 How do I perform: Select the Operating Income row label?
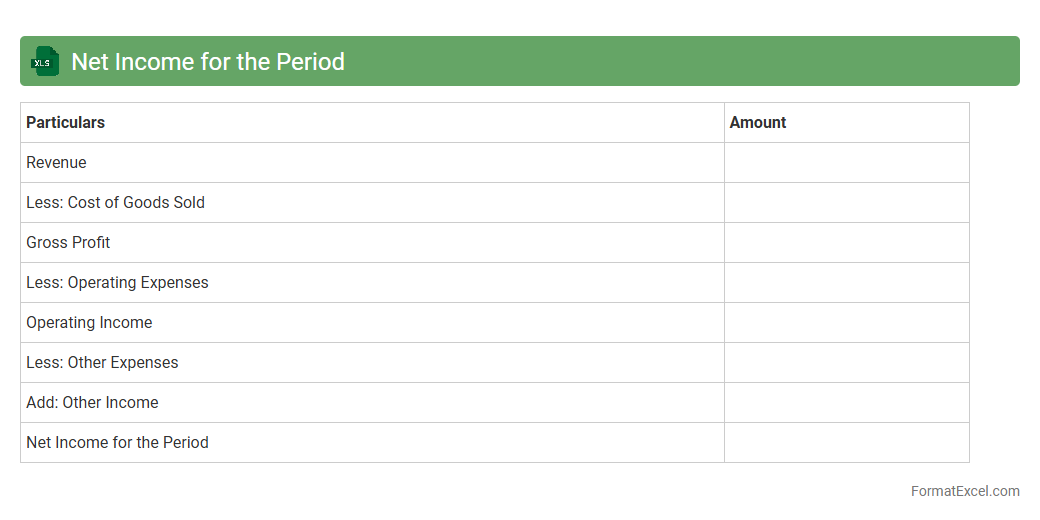tap(90, 322)
